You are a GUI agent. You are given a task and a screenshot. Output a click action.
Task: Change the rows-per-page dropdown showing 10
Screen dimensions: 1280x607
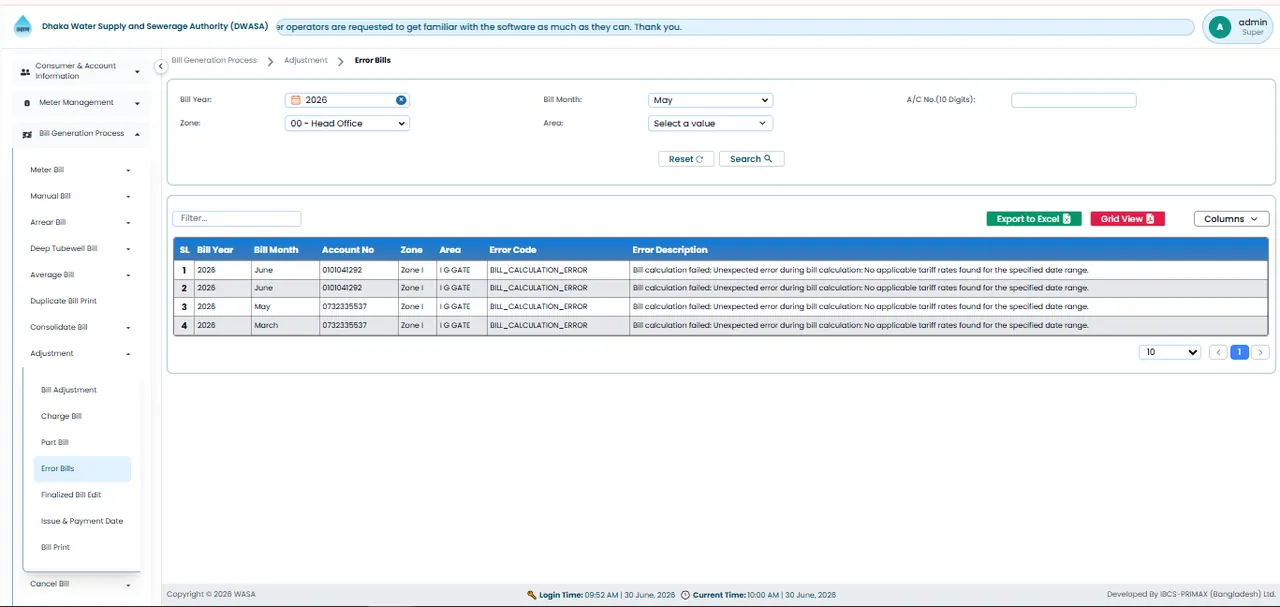[1170, 352]
